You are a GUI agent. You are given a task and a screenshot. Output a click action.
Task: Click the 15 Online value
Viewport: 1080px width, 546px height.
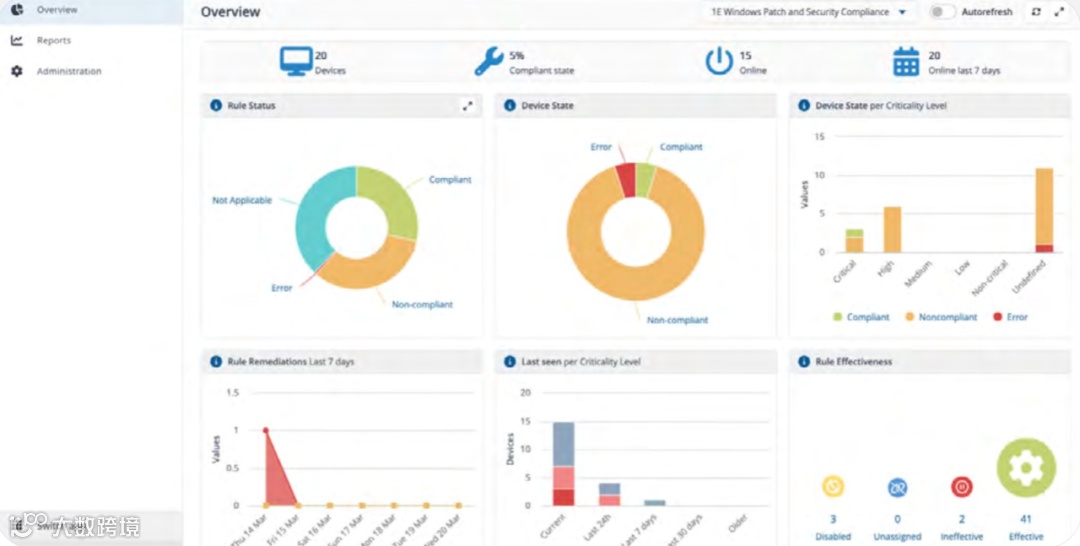(x=745, y=56)
